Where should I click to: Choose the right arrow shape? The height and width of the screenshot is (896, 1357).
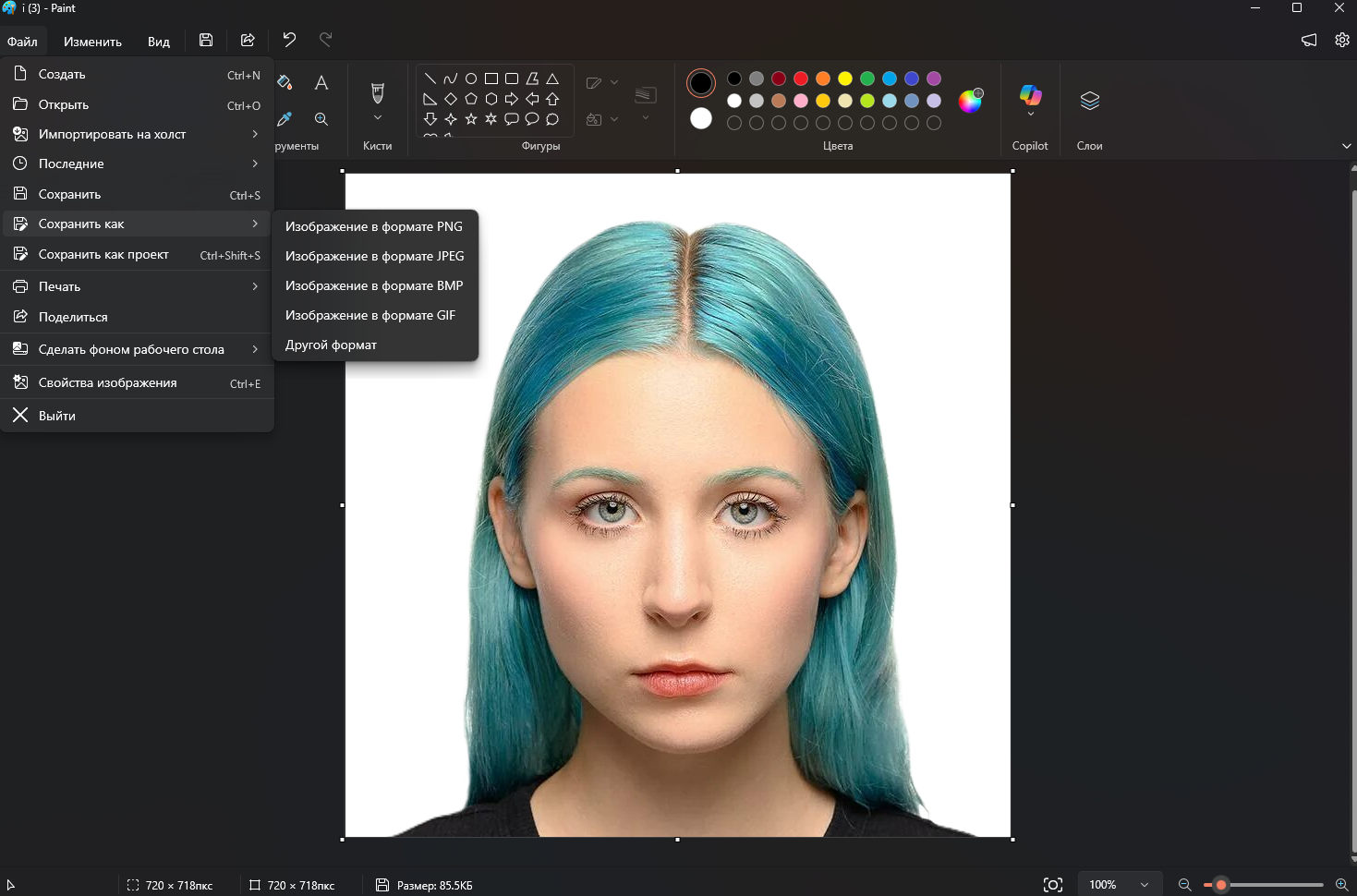(x=512, y=99)
